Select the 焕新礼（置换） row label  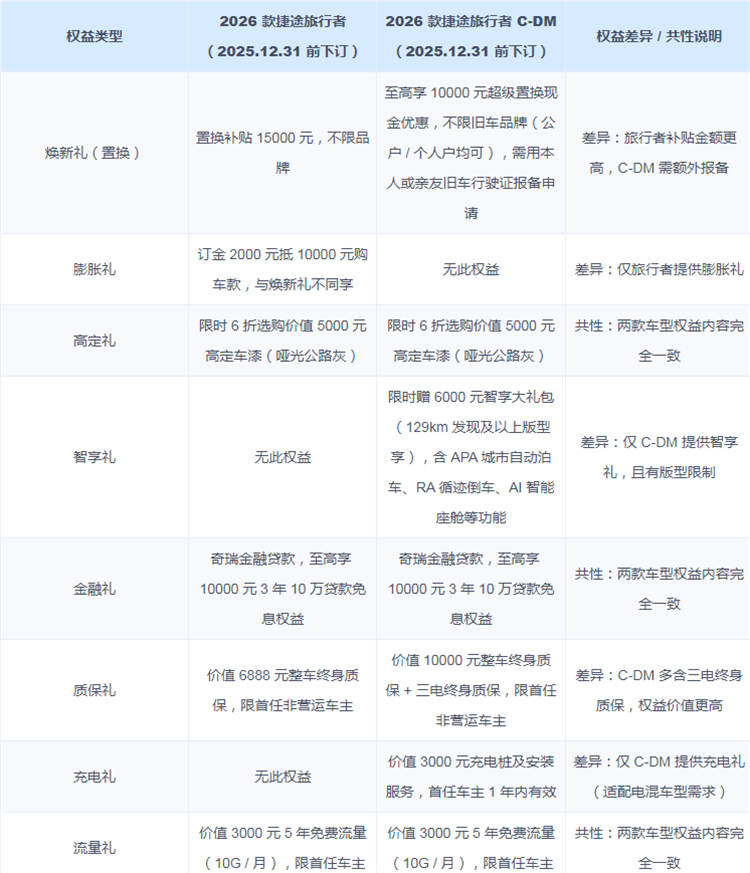click(x=94, y=153)
